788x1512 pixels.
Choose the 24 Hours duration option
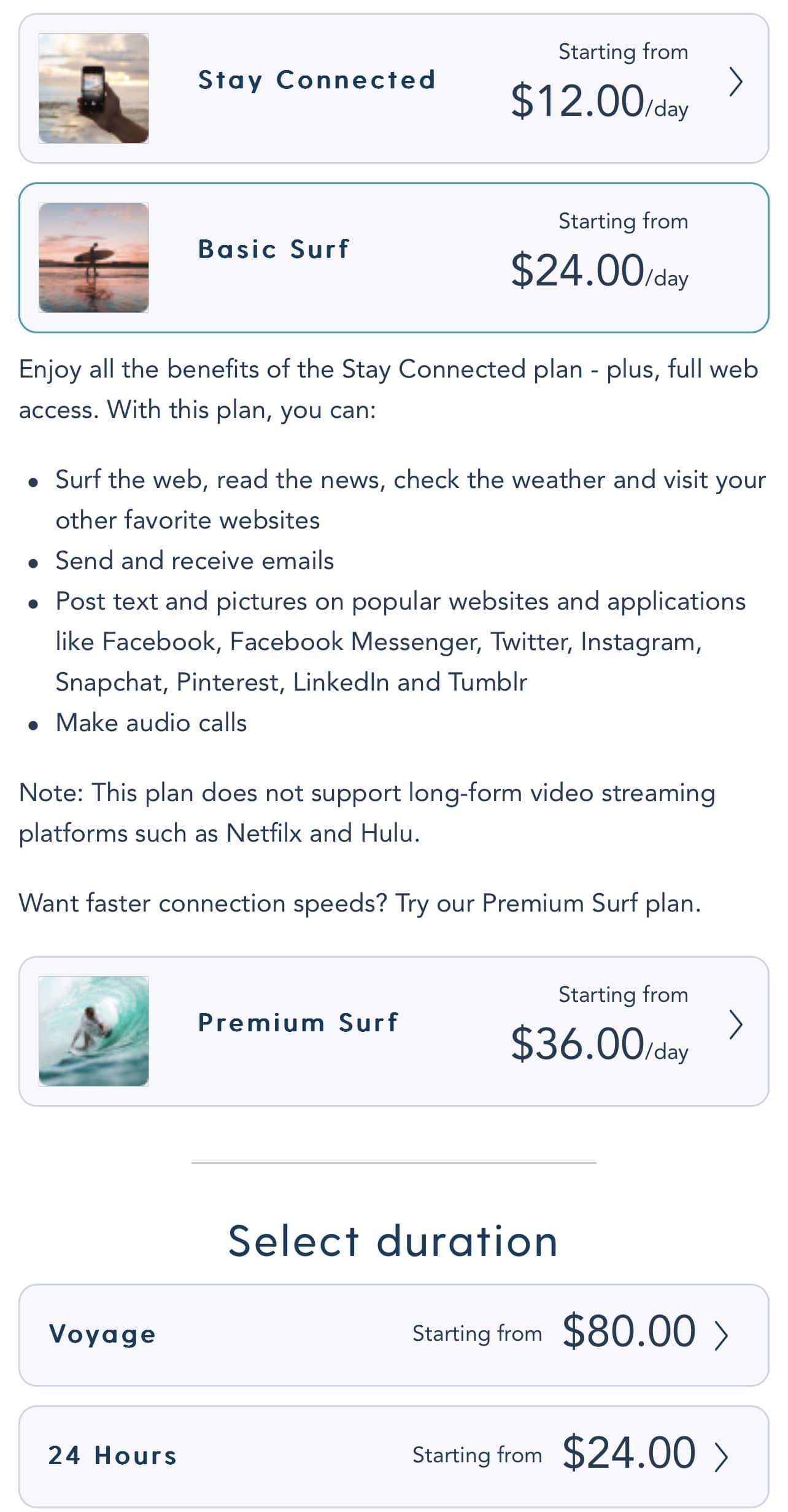[113, 1456]
